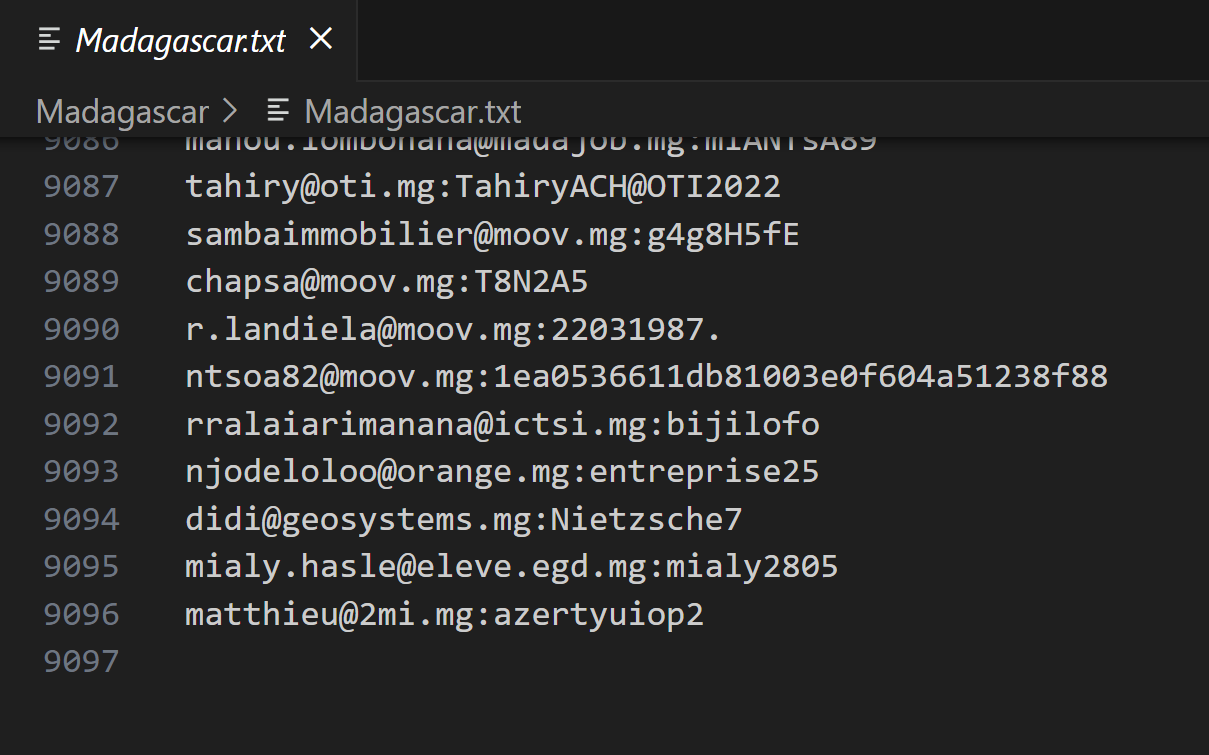Click line number 9088 in the gutter
Viewport: 1209px width, 755px height.
pyautogui.click(x=81, y=234)
